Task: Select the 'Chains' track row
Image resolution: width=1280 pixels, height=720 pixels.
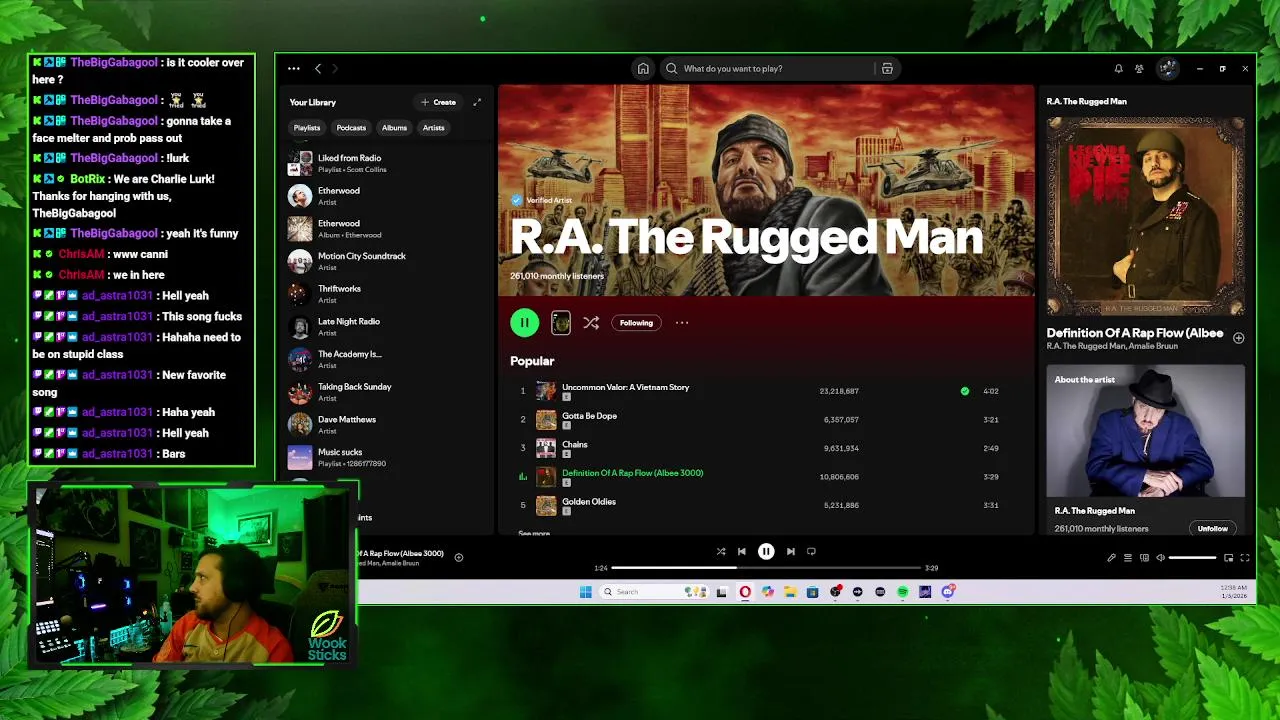Action: [x=765, y=448]
